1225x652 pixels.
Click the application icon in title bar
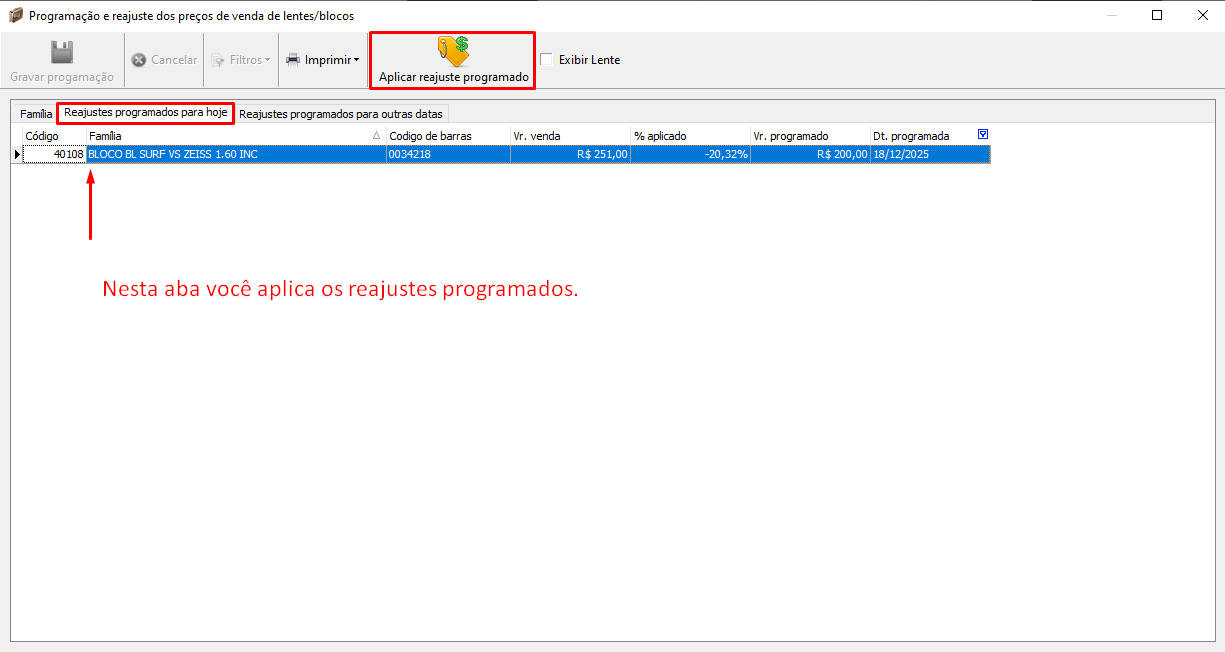pyautogui.click(x=15, y=16)
